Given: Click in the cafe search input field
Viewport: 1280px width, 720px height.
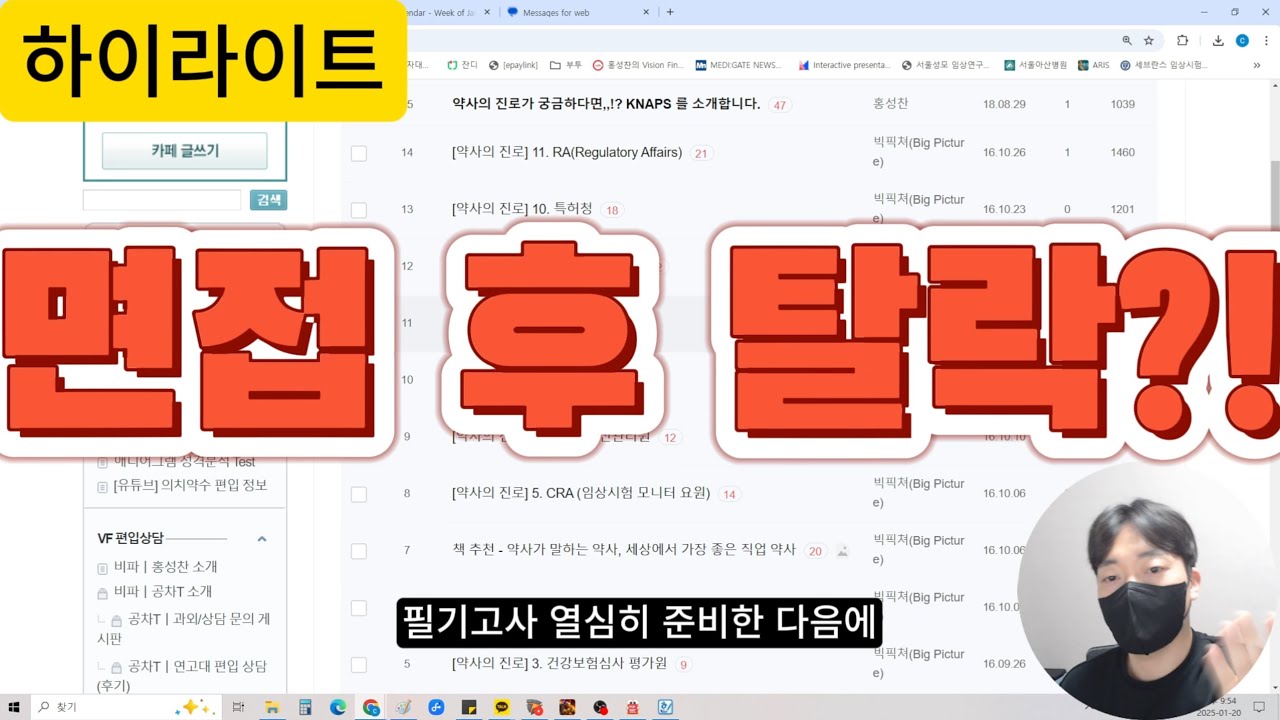Looking at the screenshot, I should pos(162,200).
